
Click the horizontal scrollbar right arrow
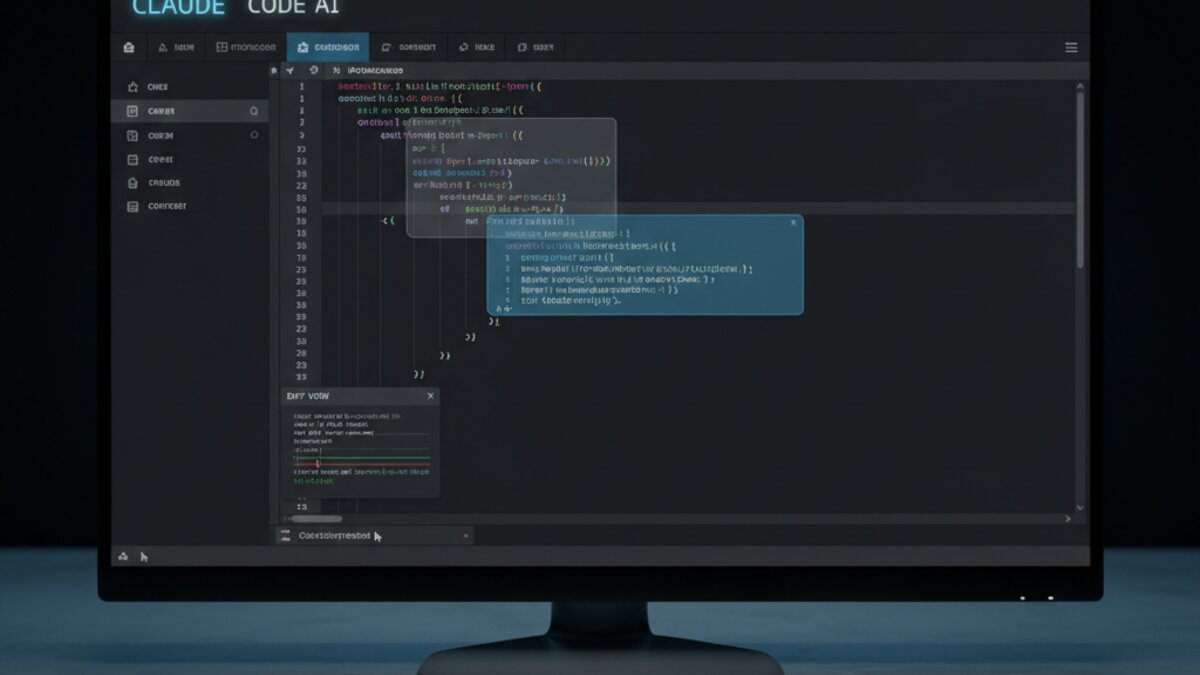[1068, 518]
